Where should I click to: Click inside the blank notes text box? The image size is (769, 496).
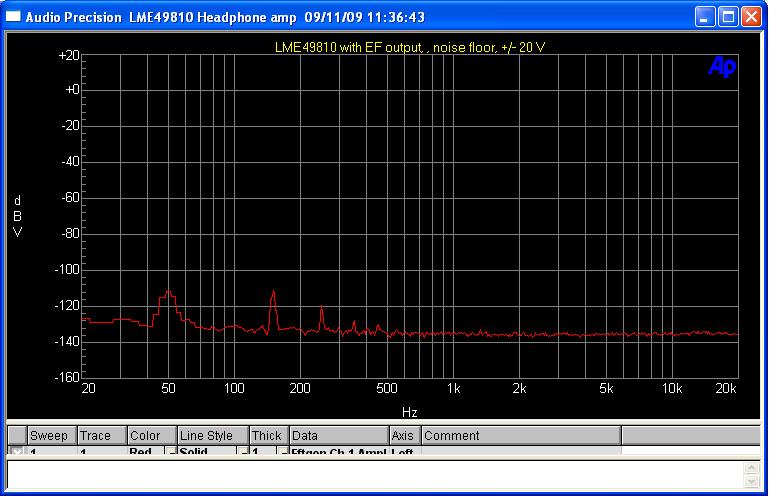point(375,474)
